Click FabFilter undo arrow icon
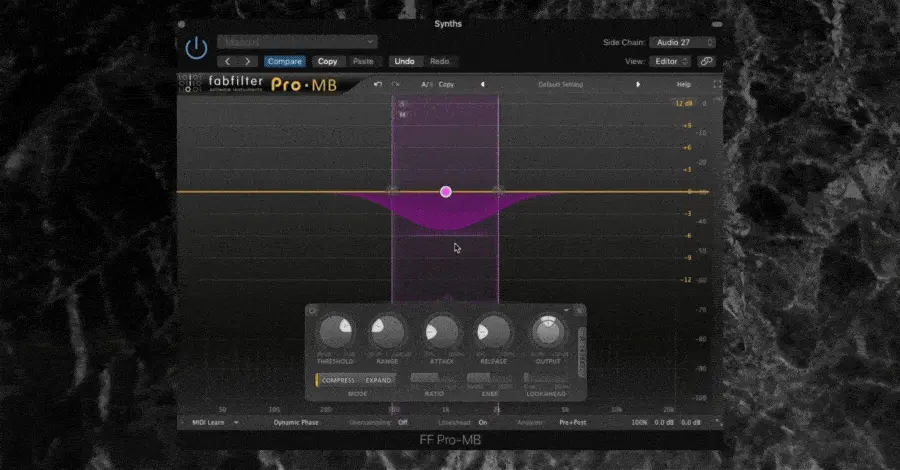Viewport: 900px width, 470px height. tap(378, 84)
